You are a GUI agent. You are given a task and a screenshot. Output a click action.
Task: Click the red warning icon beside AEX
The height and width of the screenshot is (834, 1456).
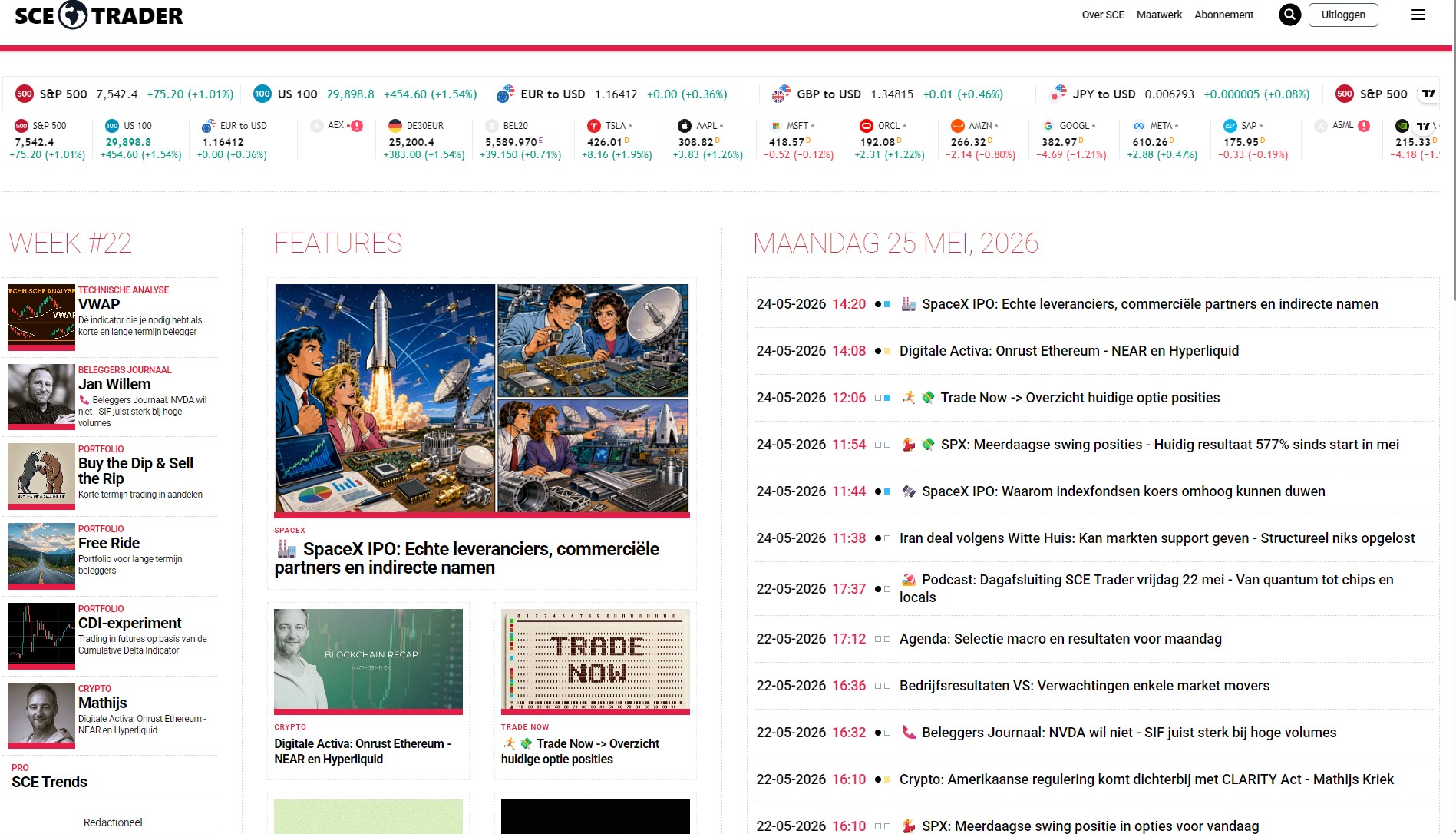(357, 126)
